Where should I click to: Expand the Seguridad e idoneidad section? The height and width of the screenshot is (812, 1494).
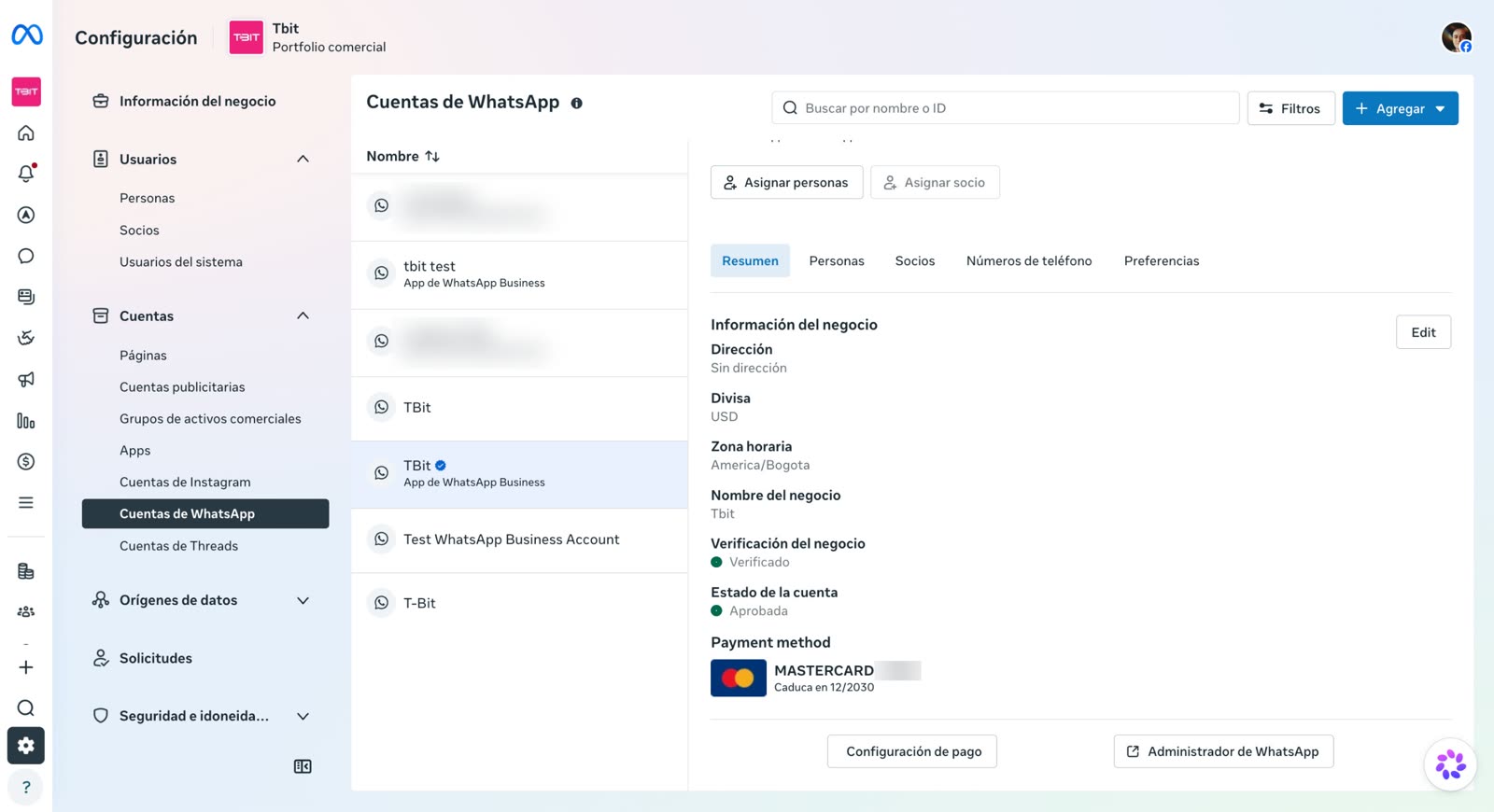pyautogui.click(x=303, y=716)
